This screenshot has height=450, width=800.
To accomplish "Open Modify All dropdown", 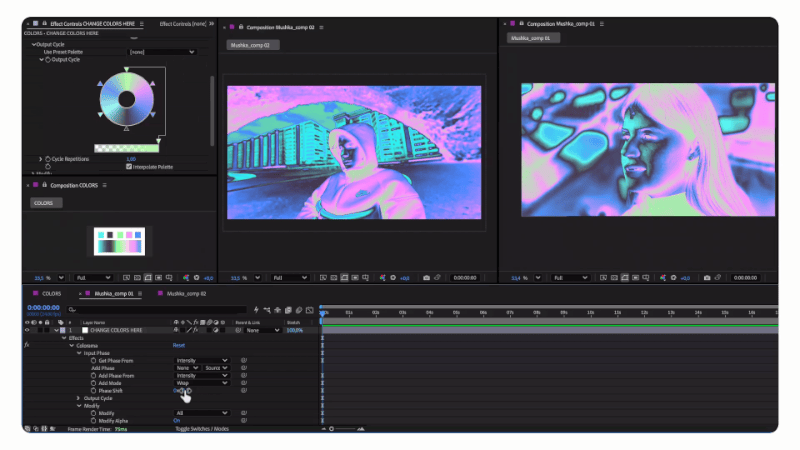I will click(x=202, y=413).
